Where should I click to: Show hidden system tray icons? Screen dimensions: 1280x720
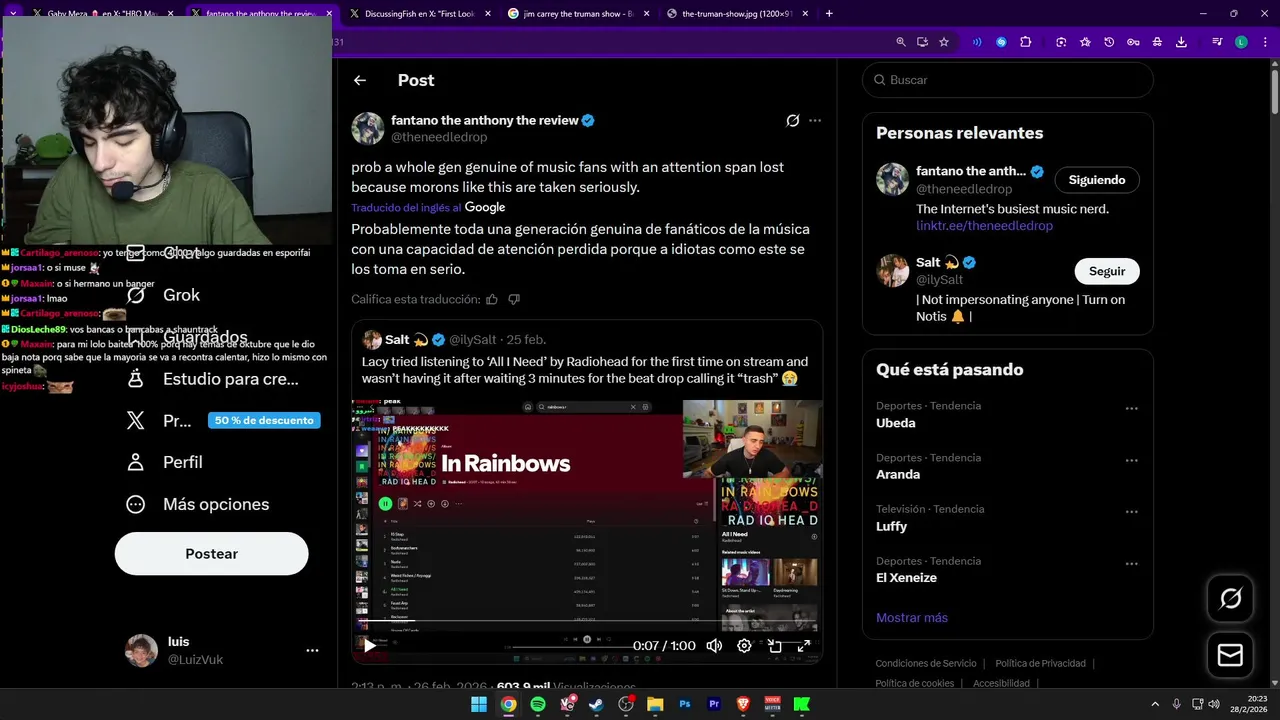click(x=1155, y=704)
